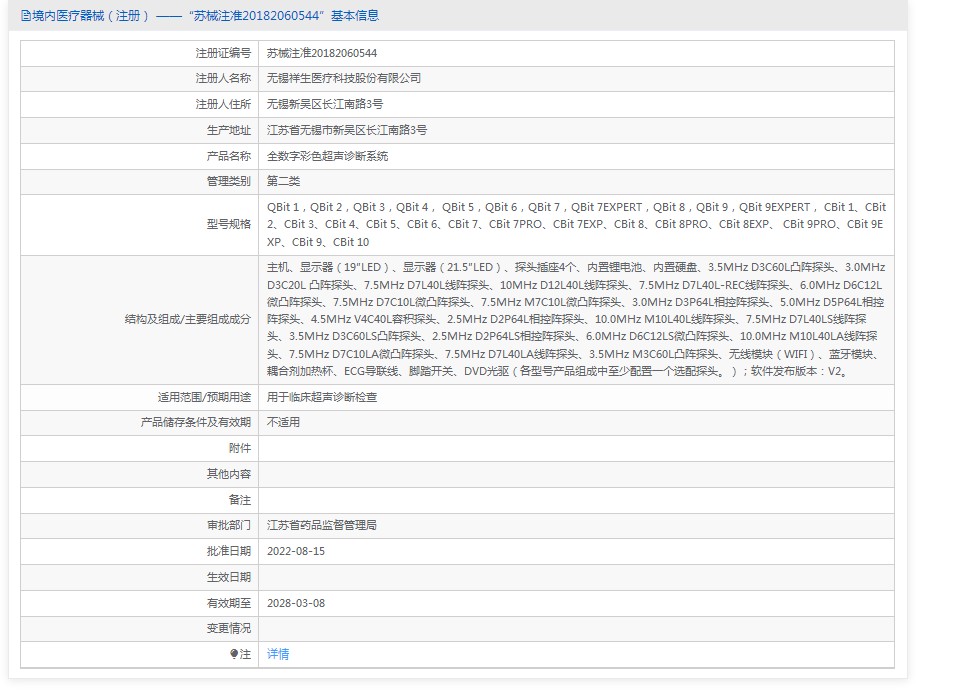Image resolution: width=955 pixels, height=697 pixels.
Task: Select registrant name 无锡祥生医疗科技股份有限公司
Action: 344,79
